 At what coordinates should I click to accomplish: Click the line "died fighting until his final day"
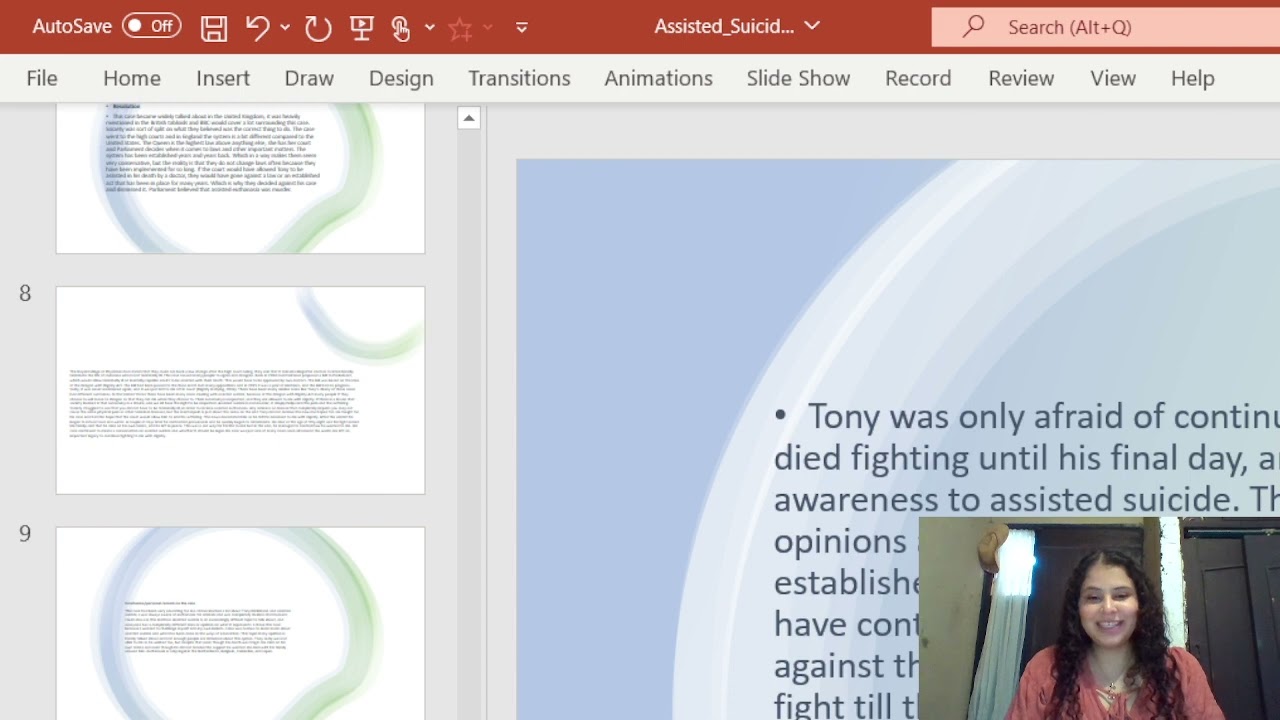(x=1027, y=458)
